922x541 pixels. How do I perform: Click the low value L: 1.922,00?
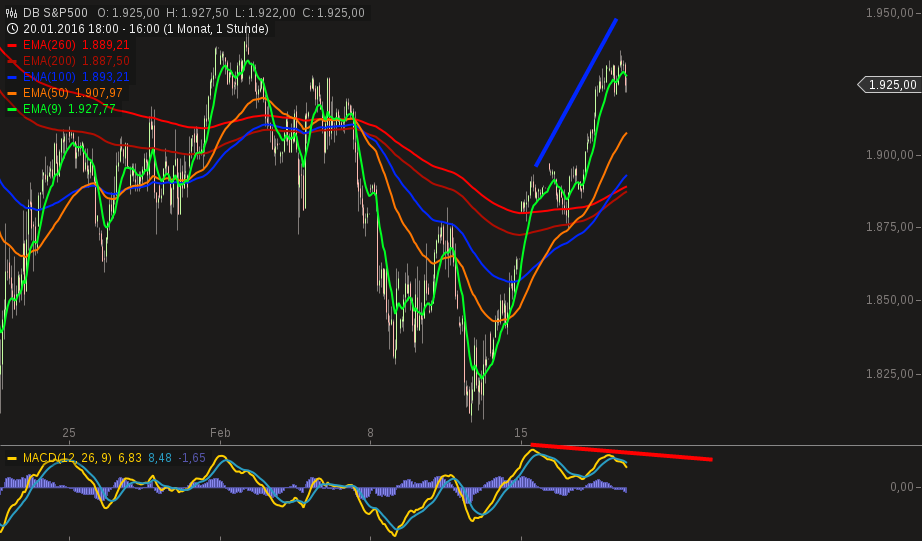[x=266, y=12]
